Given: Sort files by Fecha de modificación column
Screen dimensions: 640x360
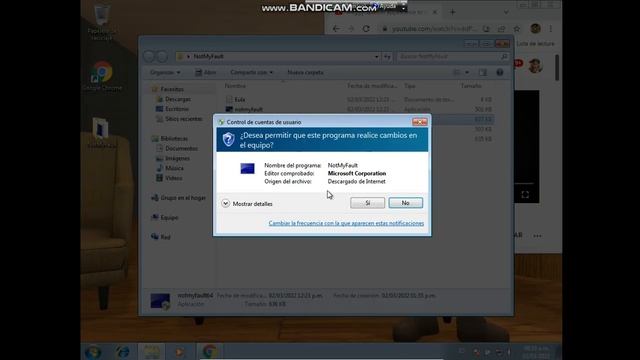Looking at the screenshot, I should click(x=372, y=86).
